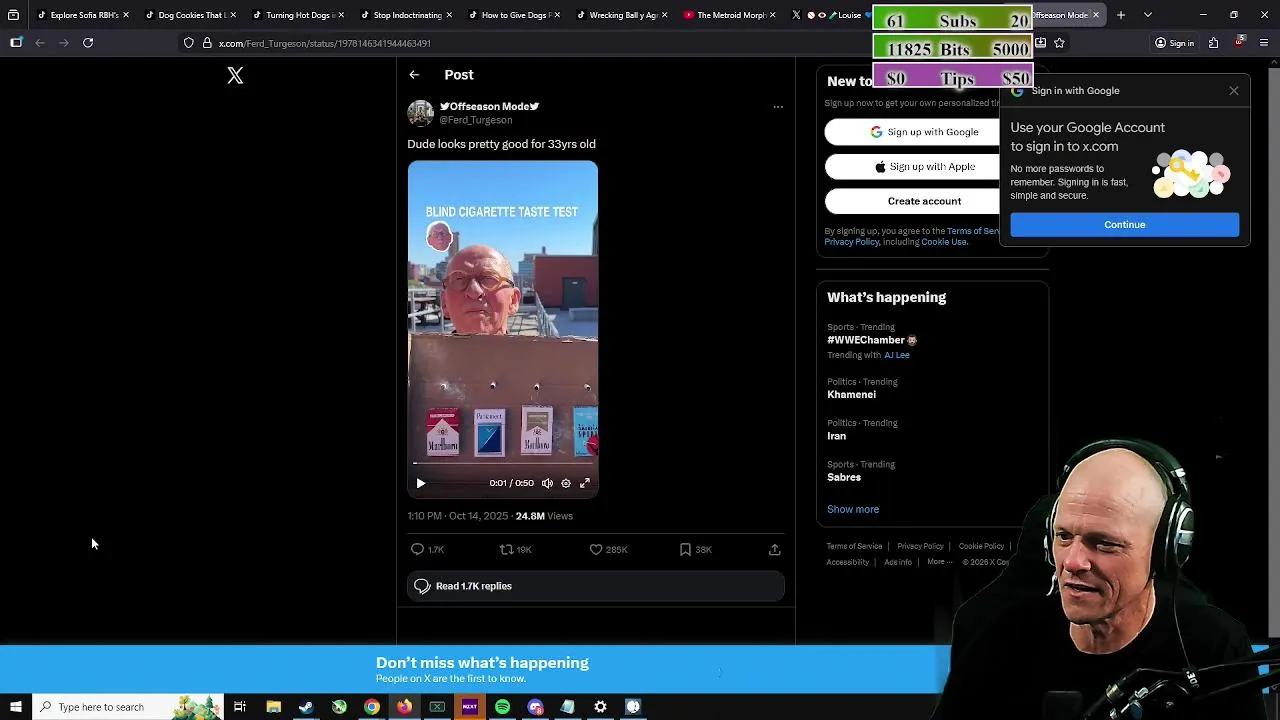
Task: Bookmark this page with the star icon
Action: pyautogui.click(x=1059, y=43)
